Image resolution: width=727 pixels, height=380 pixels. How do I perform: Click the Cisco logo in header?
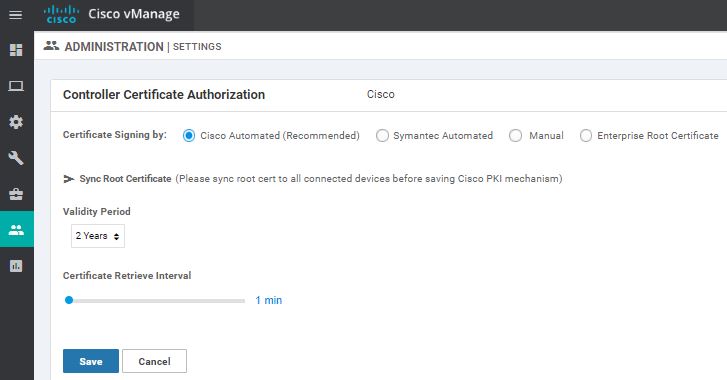(x=61, y=14)
